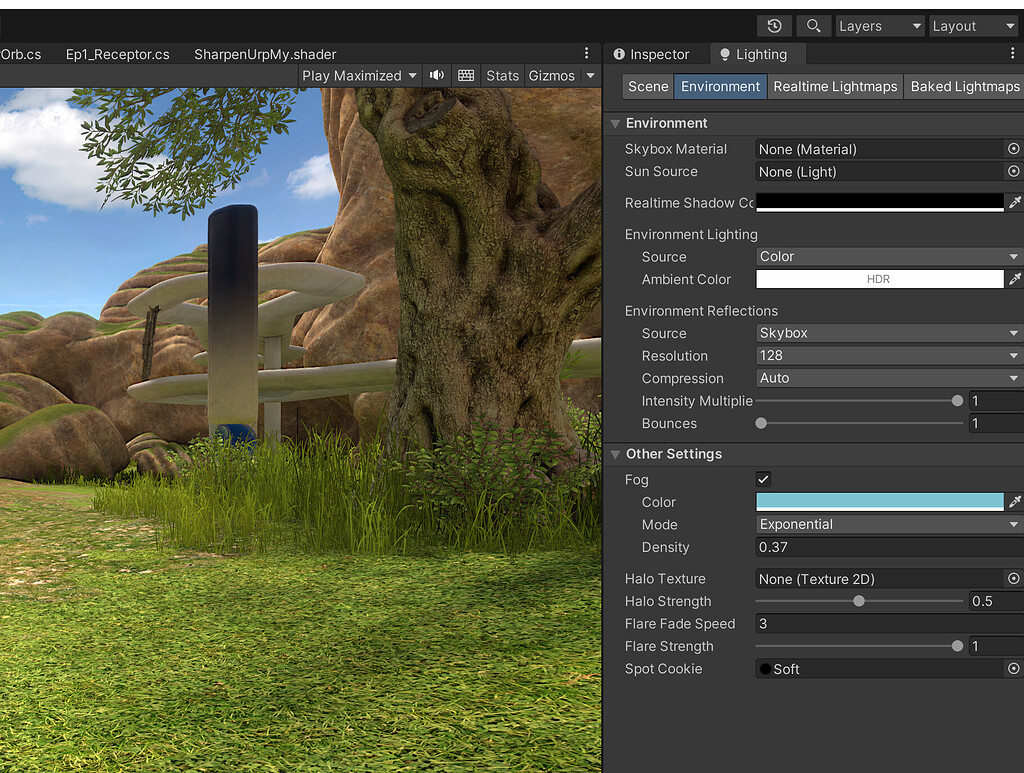The width and height of the screenshot is (1024, 773).
Task: Adjust the Halo Strength slider
Action: coord(858,601)
